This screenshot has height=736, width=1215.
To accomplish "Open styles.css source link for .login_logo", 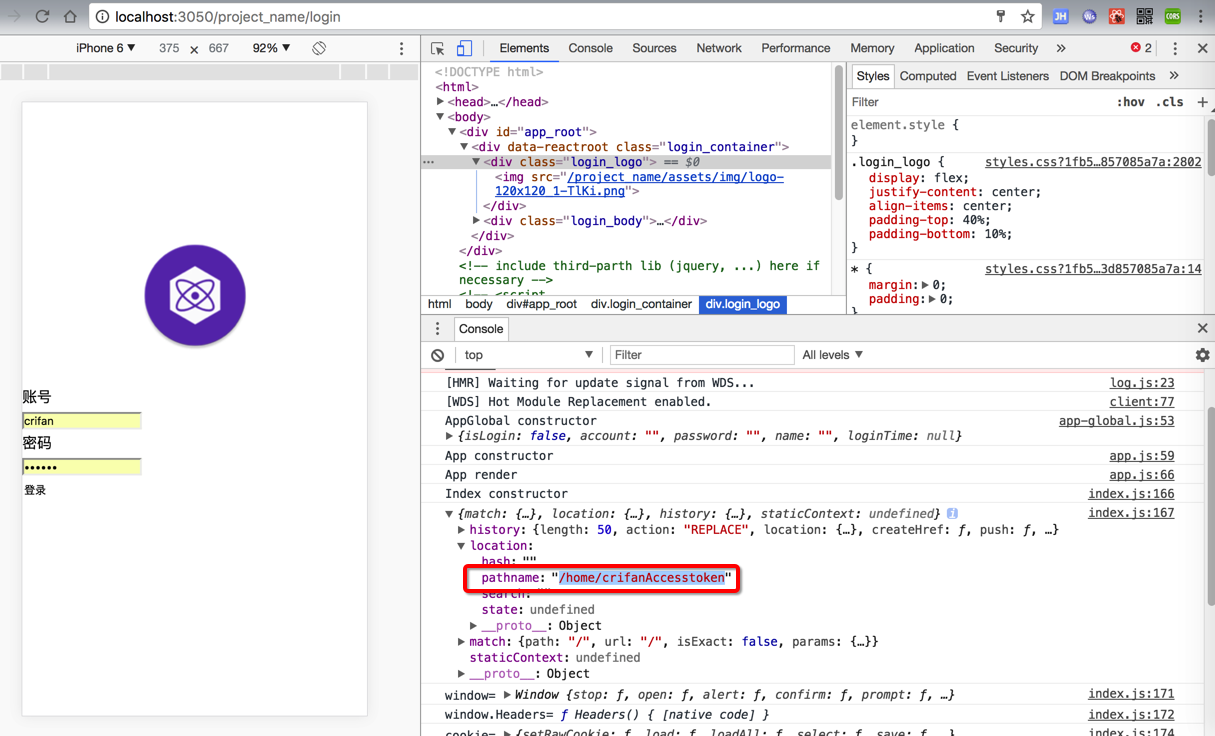I will tap(1093, 162).
